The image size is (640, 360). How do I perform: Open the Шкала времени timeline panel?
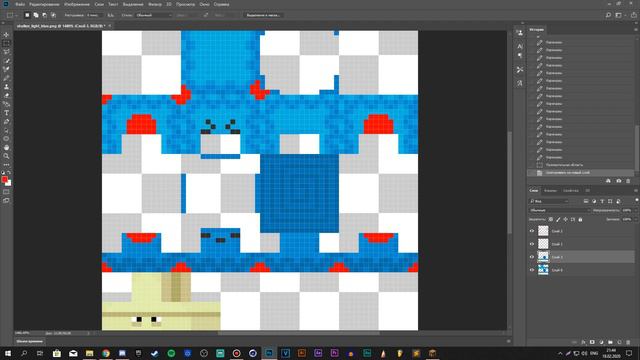click(29, 341)
